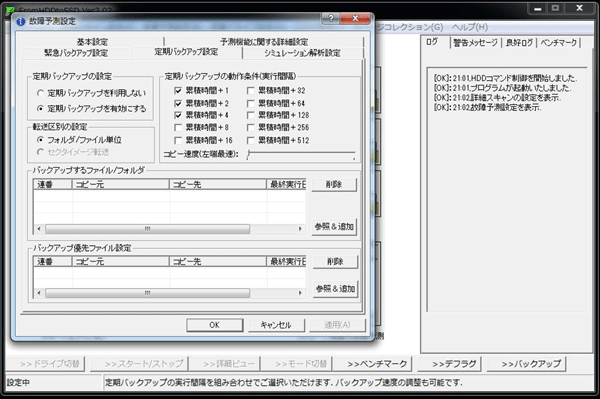Check 累積時間 + 32 option
600x399 pixels.
click(250, 91)
